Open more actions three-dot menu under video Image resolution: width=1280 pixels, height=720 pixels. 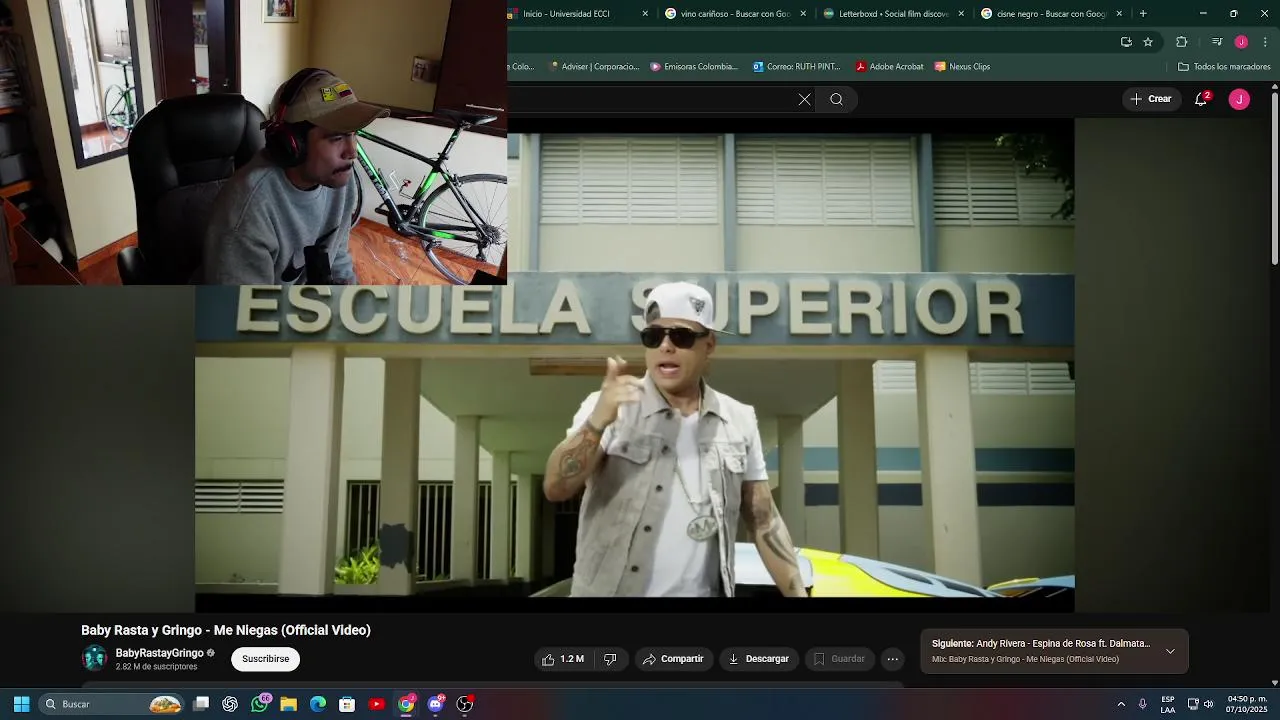click(893, 659)
